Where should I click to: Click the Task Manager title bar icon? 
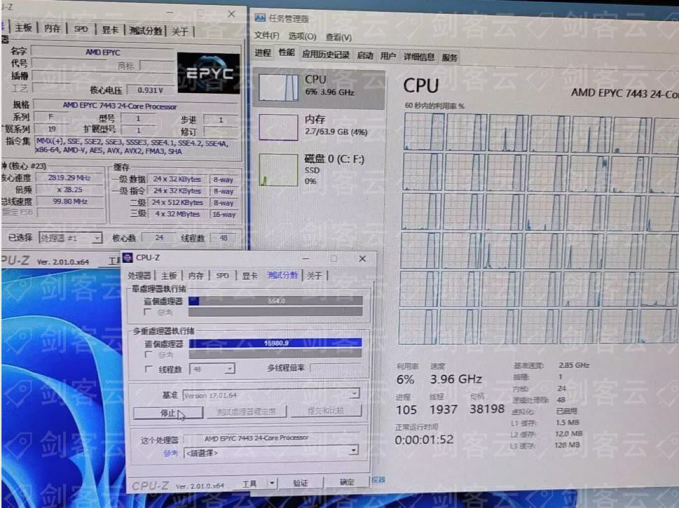click(x=260, y=18)
